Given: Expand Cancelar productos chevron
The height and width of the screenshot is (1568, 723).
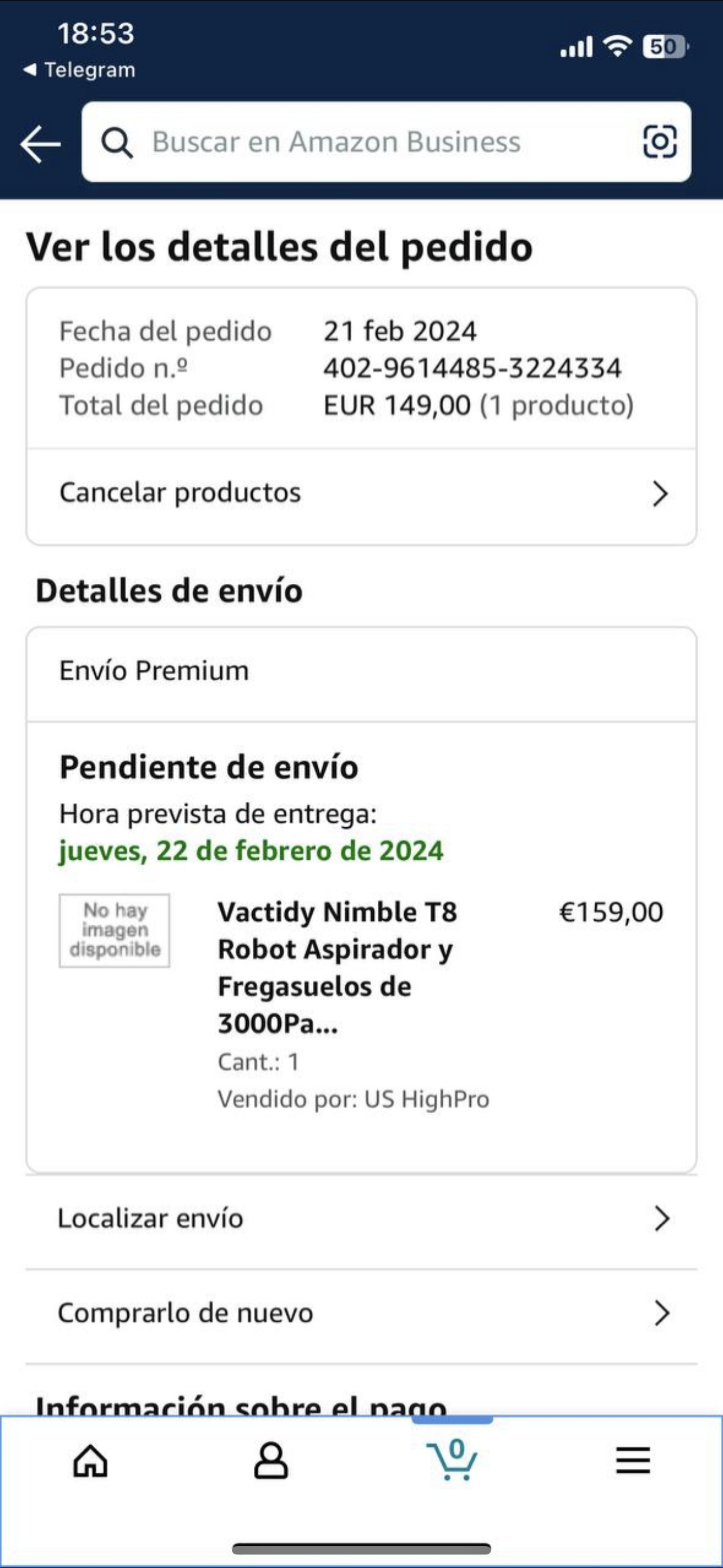Looking at the screenshot, I should click(x=660, y=494).
